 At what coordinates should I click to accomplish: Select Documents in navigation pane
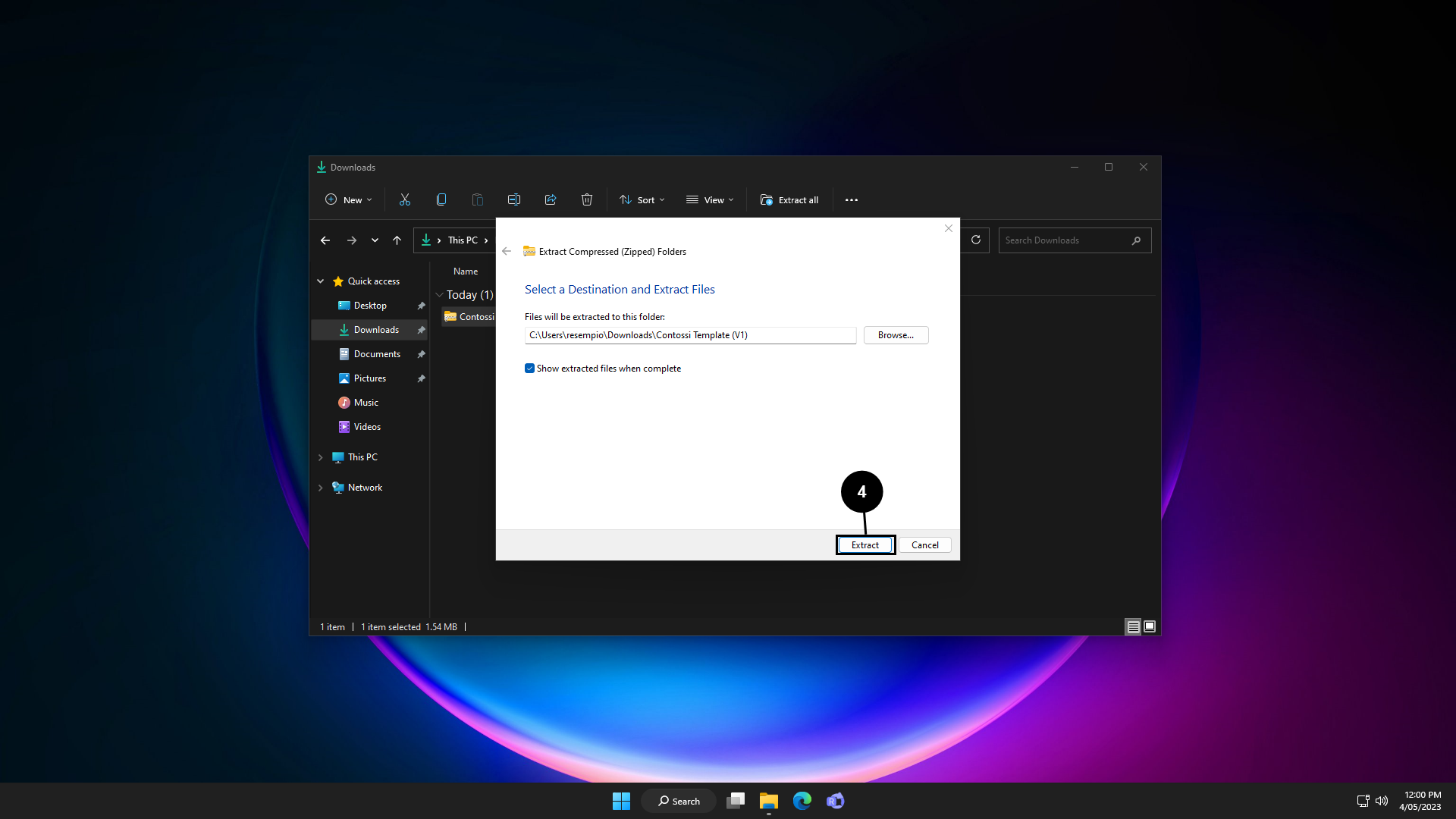pyautogui.click(x=377, y=354)
